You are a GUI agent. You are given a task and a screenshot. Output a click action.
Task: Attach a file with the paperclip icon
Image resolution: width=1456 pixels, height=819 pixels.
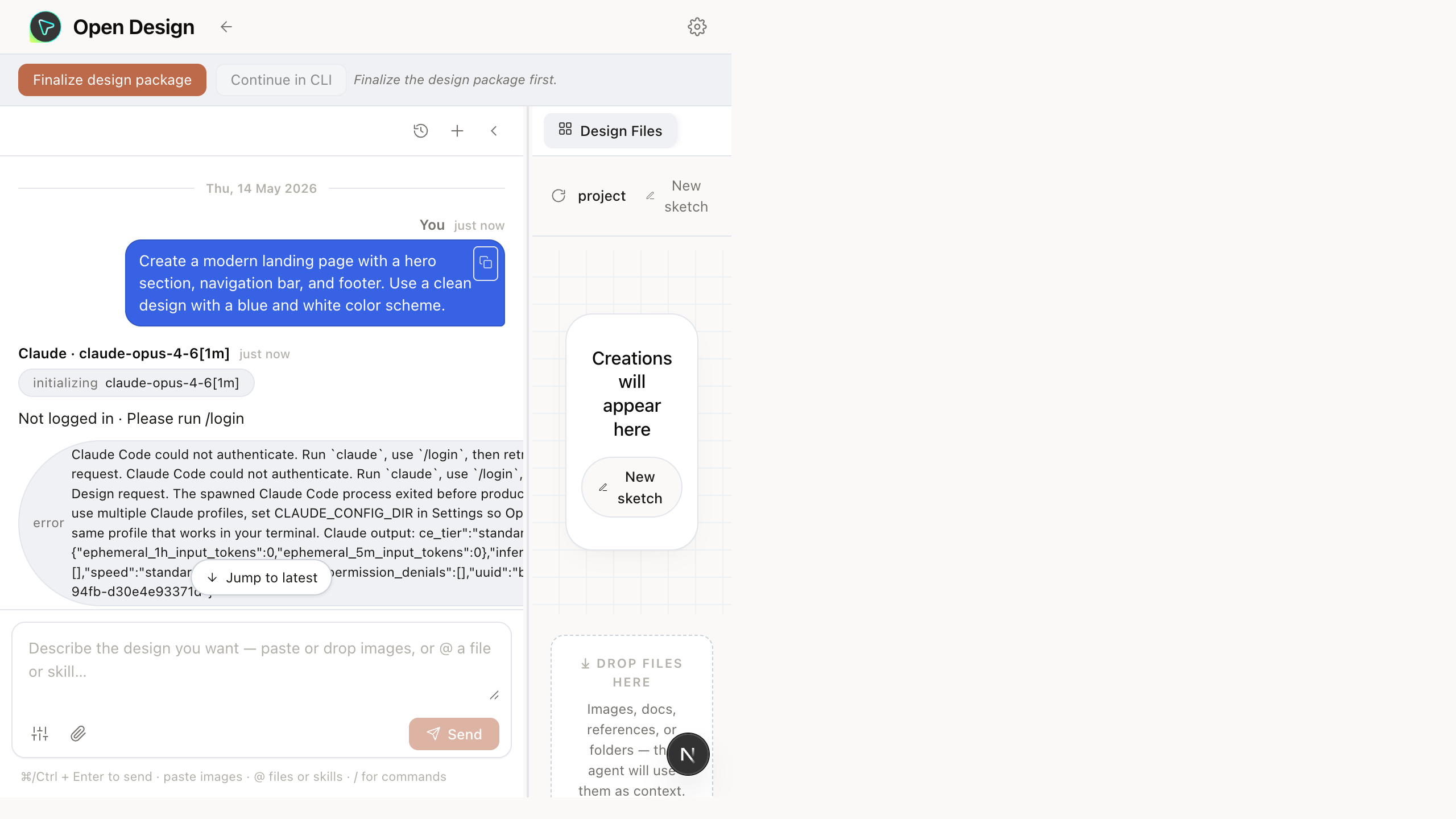pos(78,734)
